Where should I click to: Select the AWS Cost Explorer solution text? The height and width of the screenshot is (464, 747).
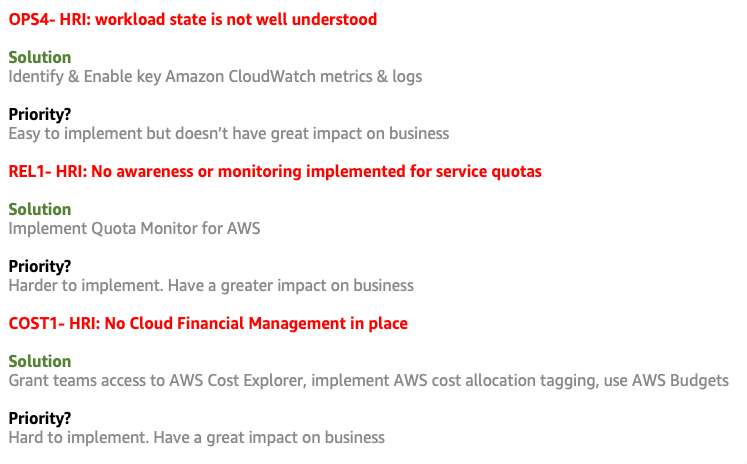[x=369, y=381]
